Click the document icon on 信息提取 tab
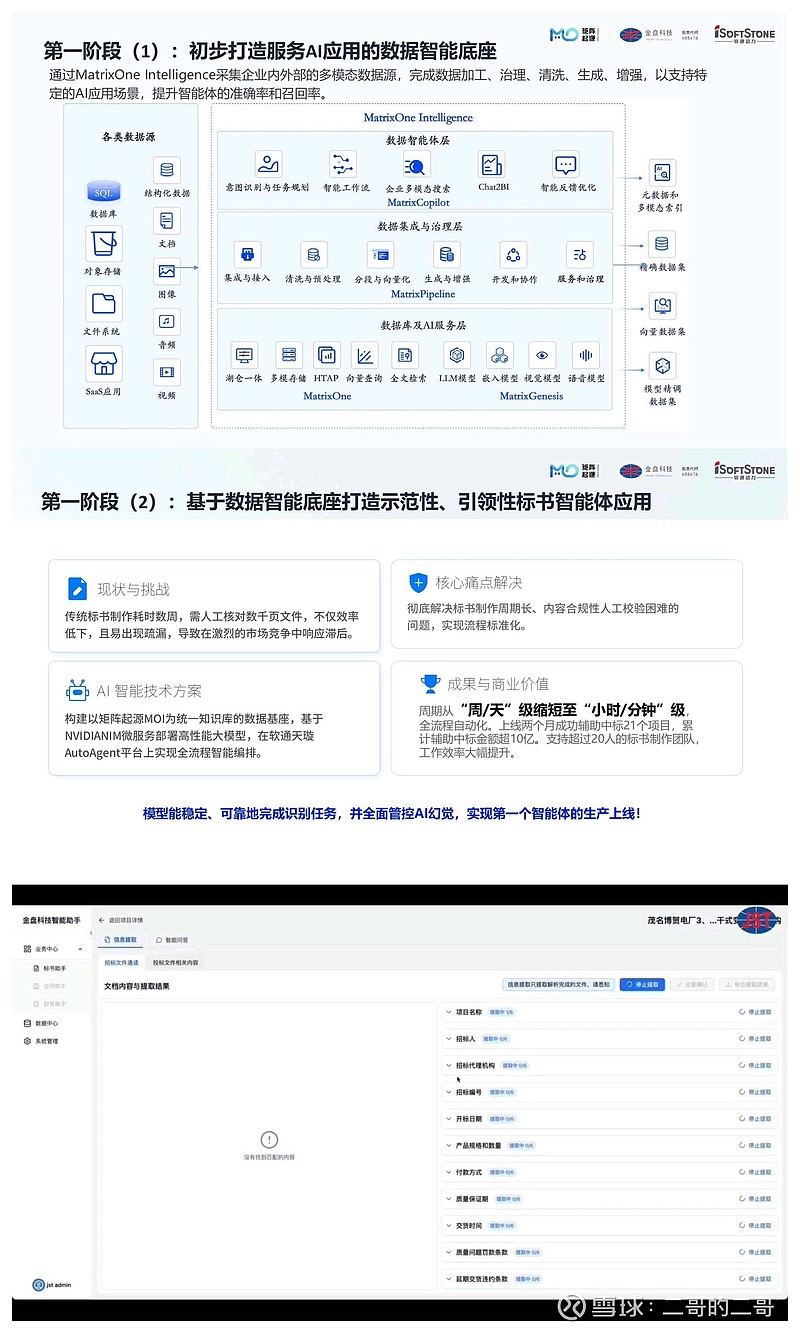 pyautogui.click(x=105, y=939)
